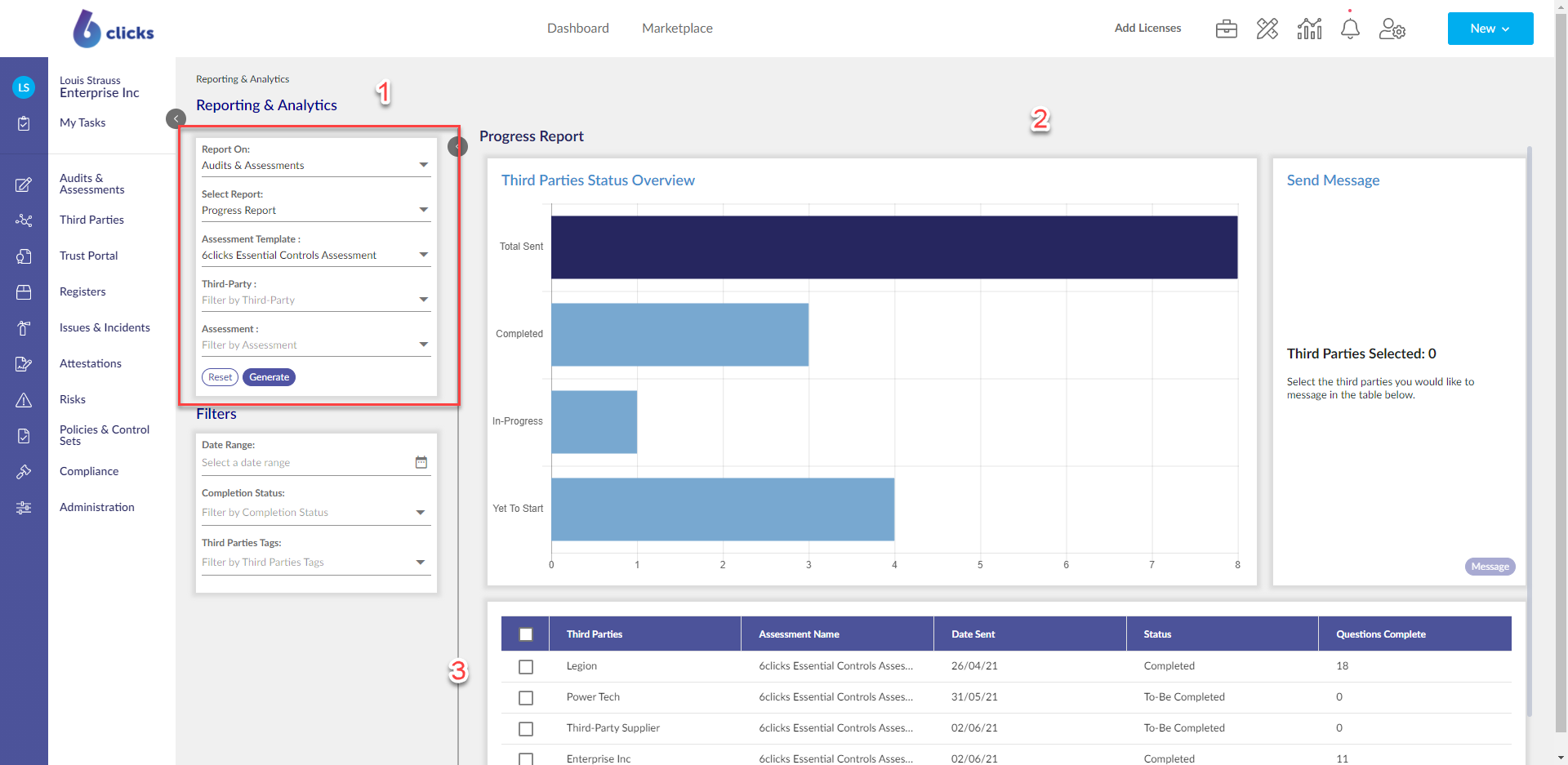1568x765 pixels.
Task: Tick the checkbox for Enterprise Inc row
Action: coord(526,759)
